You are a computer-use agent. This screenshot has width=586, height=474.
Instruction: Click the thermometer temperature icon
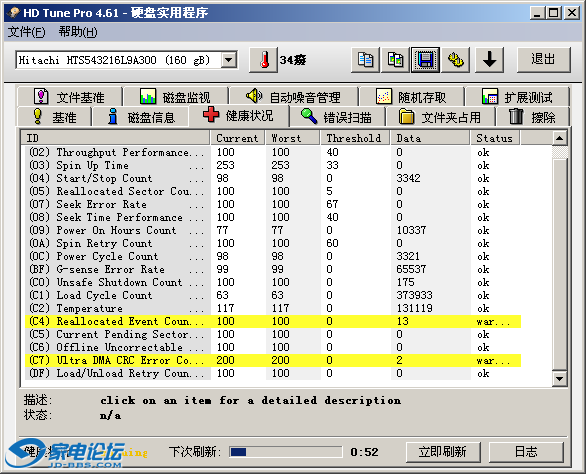coord(263,60)
